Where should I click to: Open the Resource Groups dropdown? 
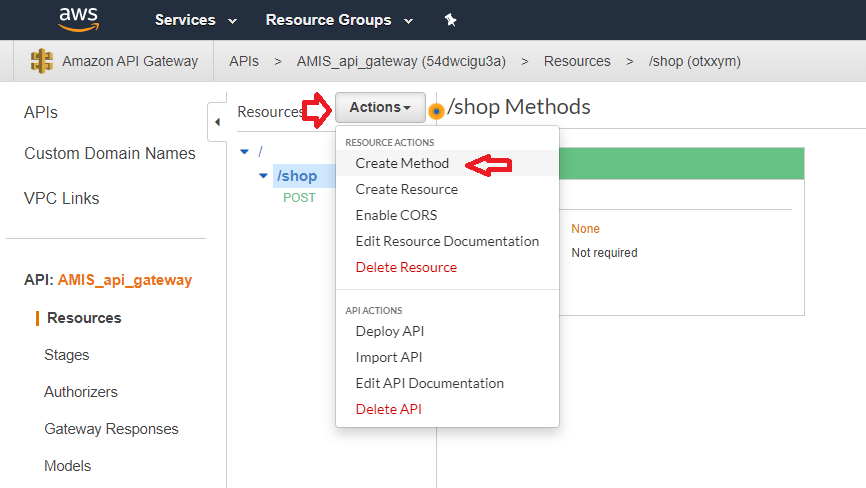pyautogui.click(x=339, y=20)
